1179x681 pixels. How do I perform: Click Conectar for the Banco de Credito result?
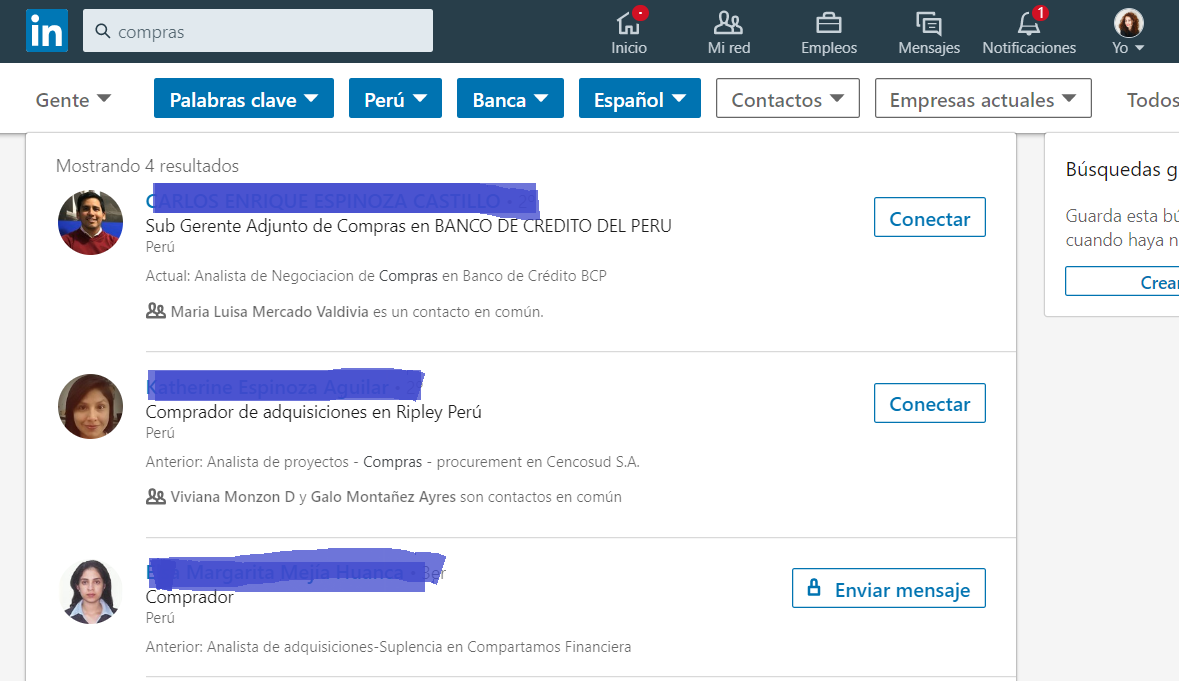coord(929,218)
